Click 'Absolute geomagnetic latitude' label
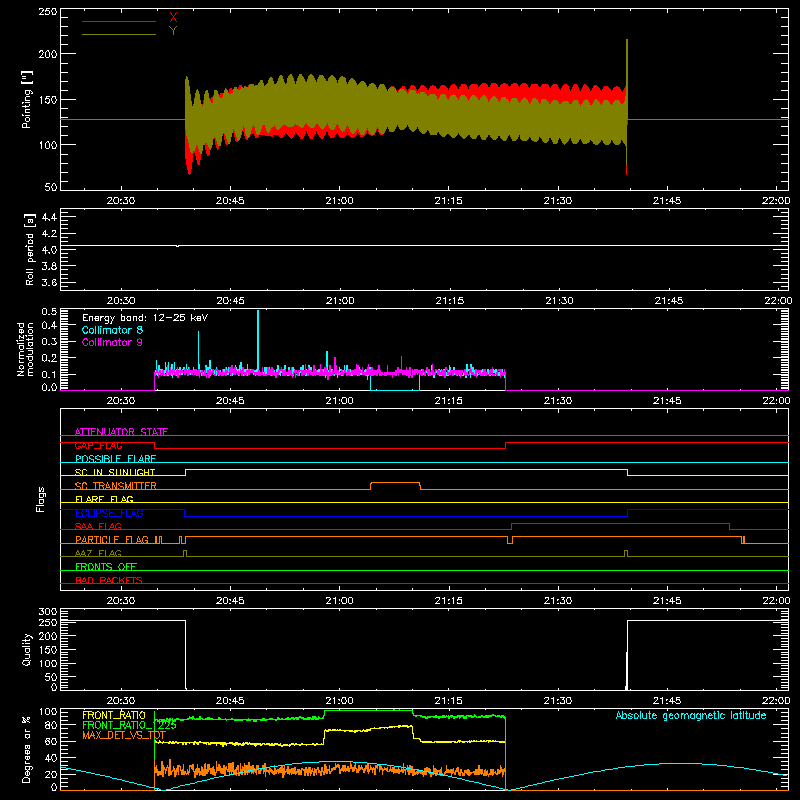 coord(691,715)
